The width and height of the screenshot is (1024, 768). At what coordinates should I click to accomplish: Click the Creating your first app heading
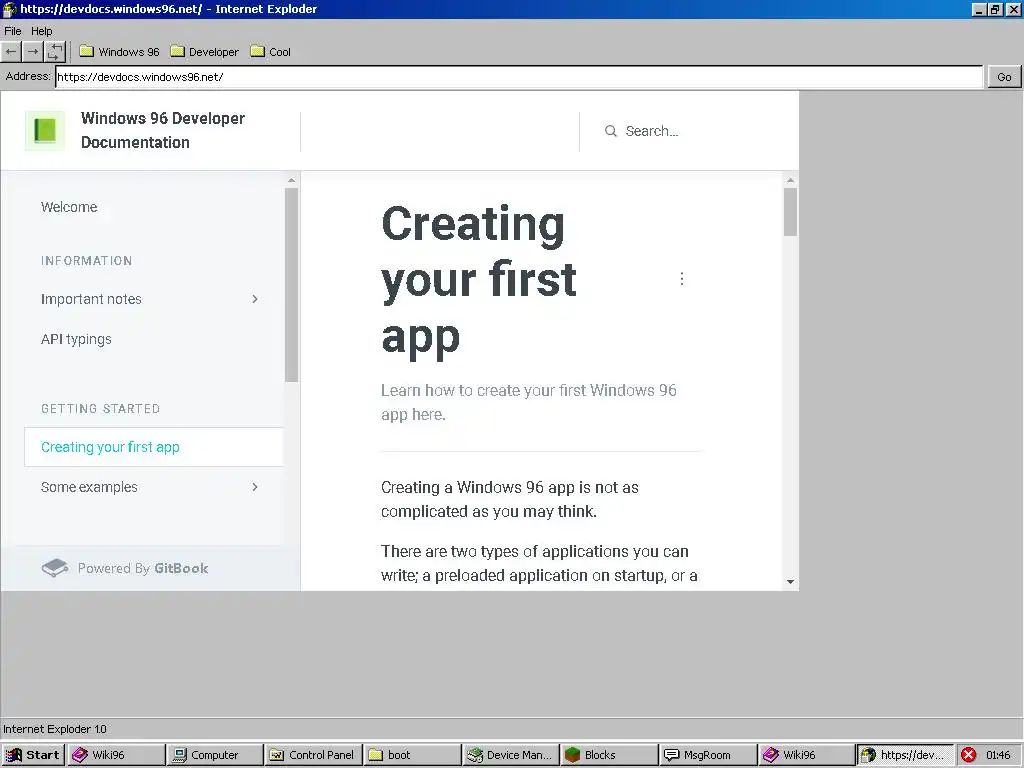[479, 280]
